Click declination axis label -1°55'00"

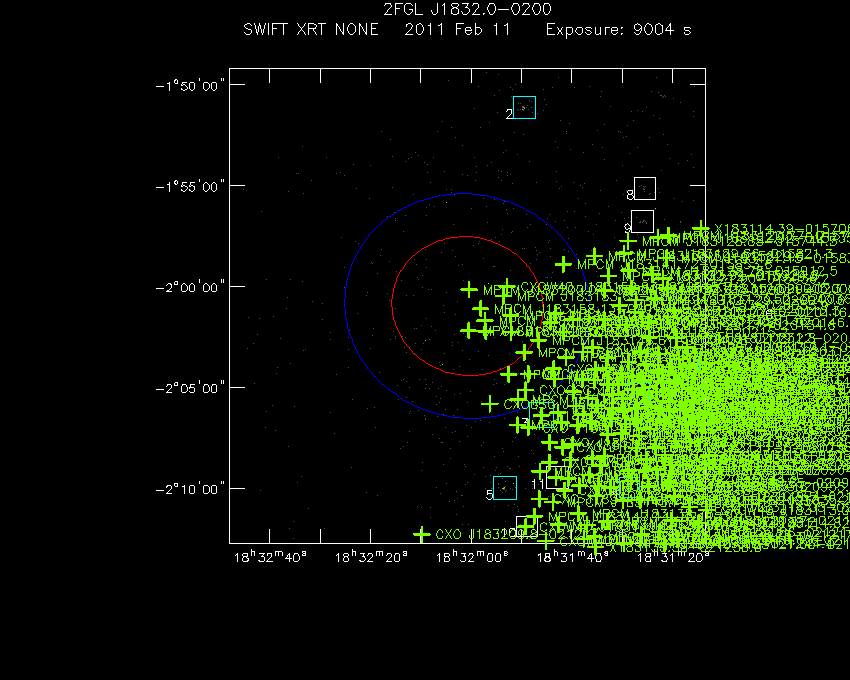[190, 187]
